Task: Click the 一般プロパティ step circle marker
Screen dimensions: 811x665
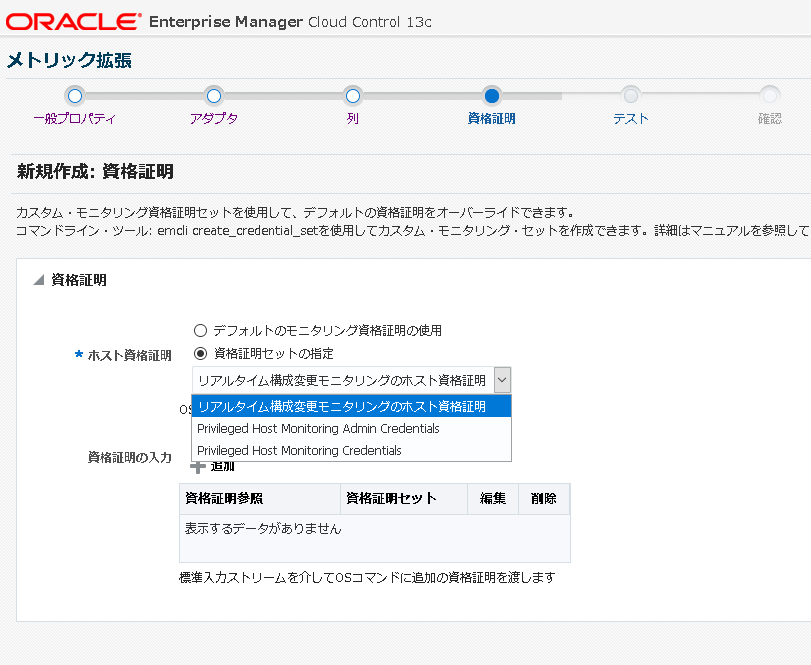Action: (75, 96)
